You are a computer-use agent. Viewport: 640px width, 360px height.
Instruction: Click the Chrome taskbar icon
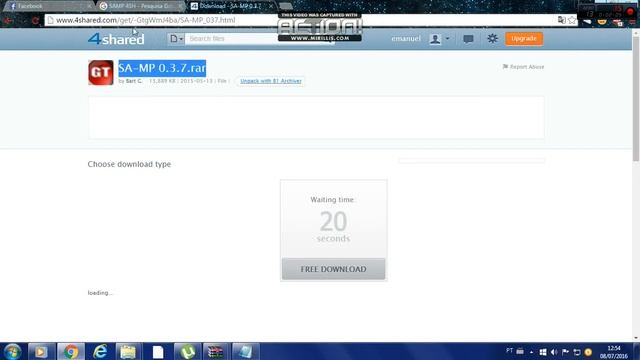pos(71,351)
